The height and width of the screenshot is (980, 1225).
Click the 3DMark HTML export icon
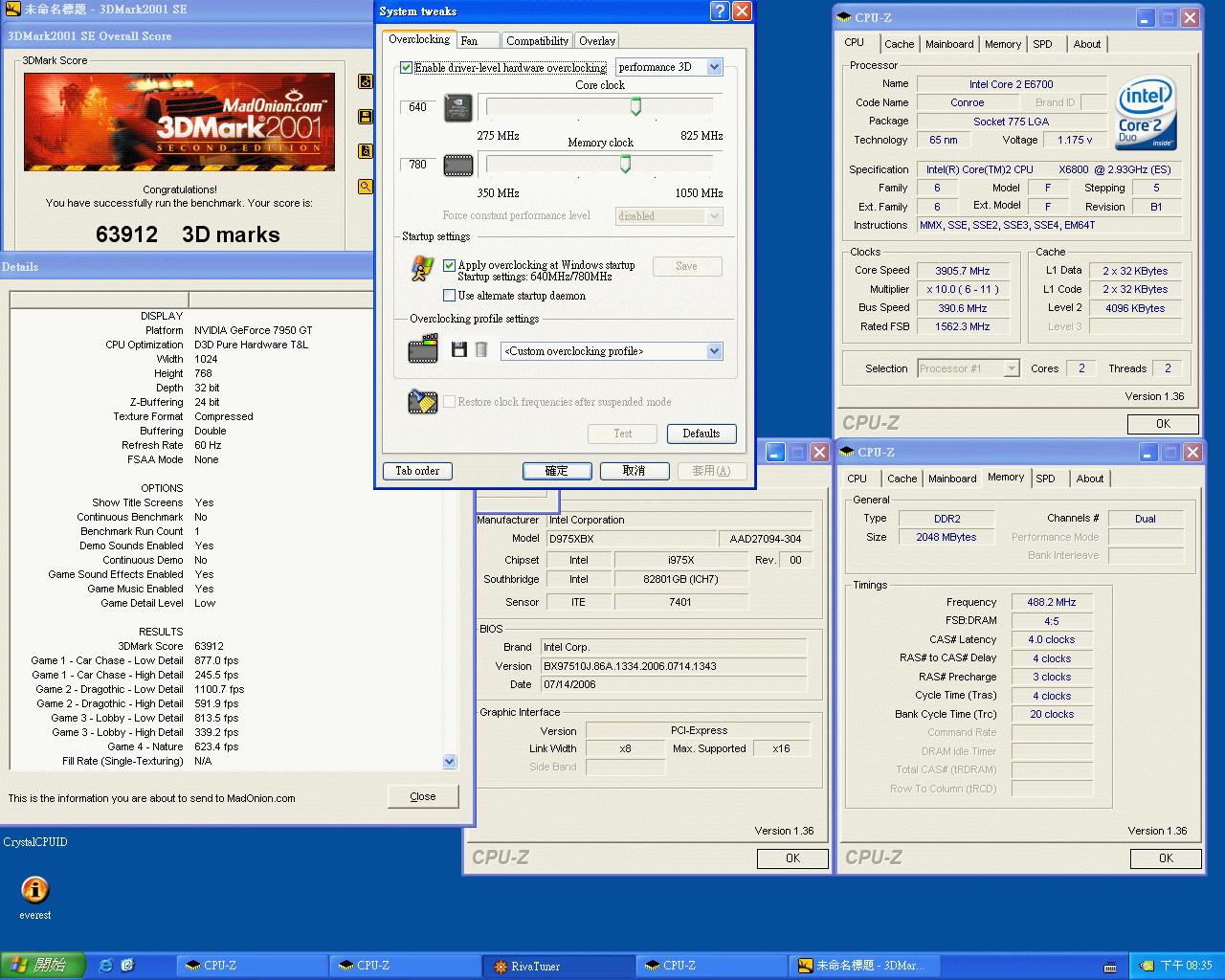click(365, 82)
